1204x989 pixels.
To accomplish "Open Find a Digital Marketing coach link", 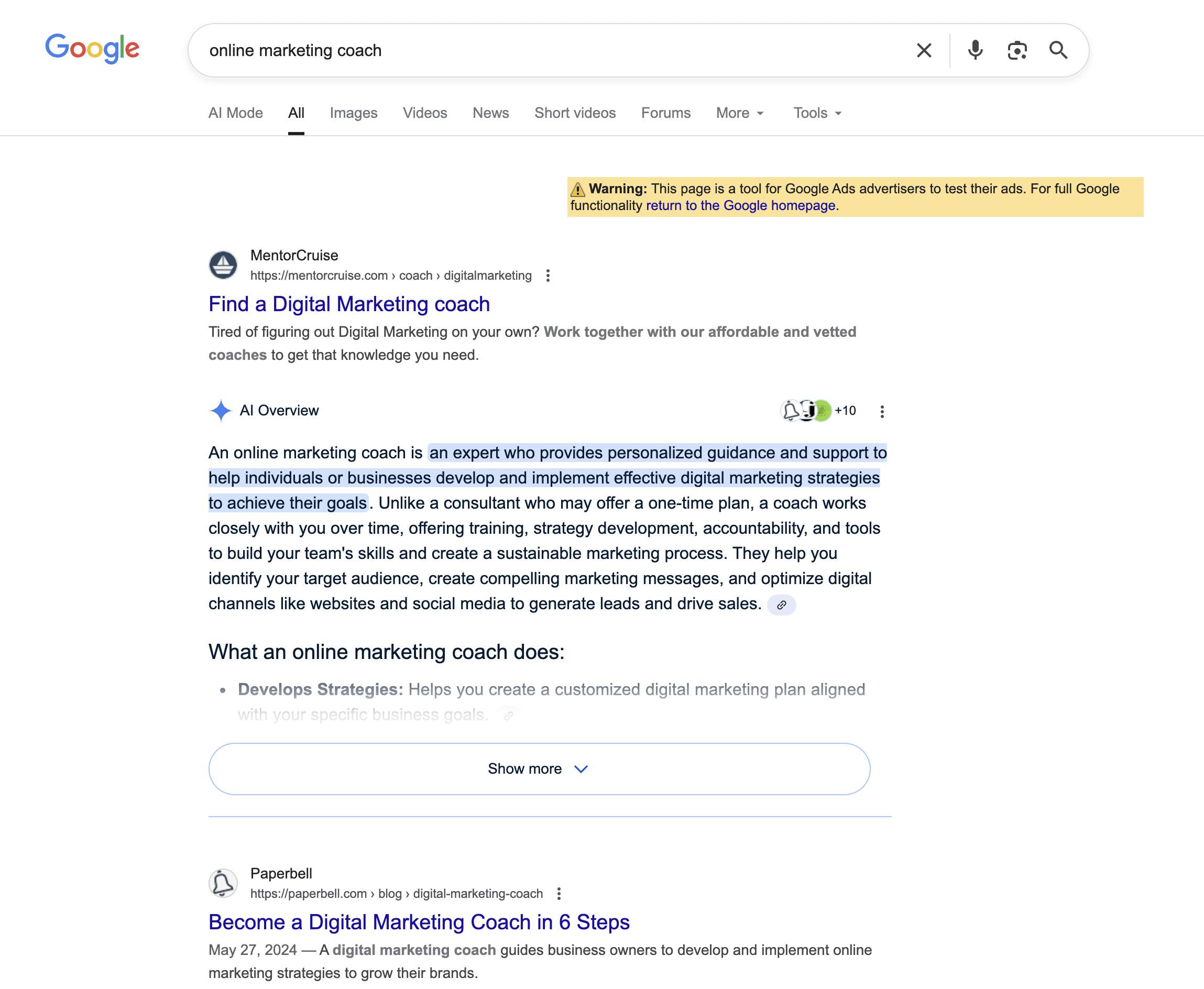I will coord(349,304).
